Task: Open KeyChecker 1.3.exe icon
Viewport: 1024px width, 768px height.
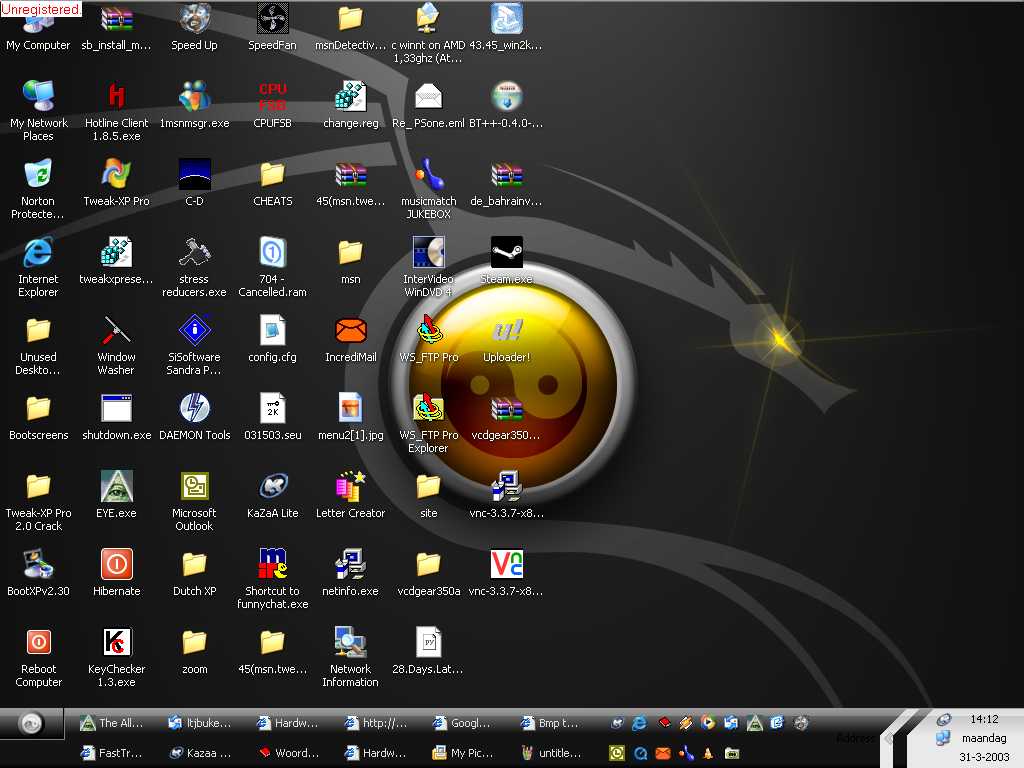Action: [x=116, y=643]
